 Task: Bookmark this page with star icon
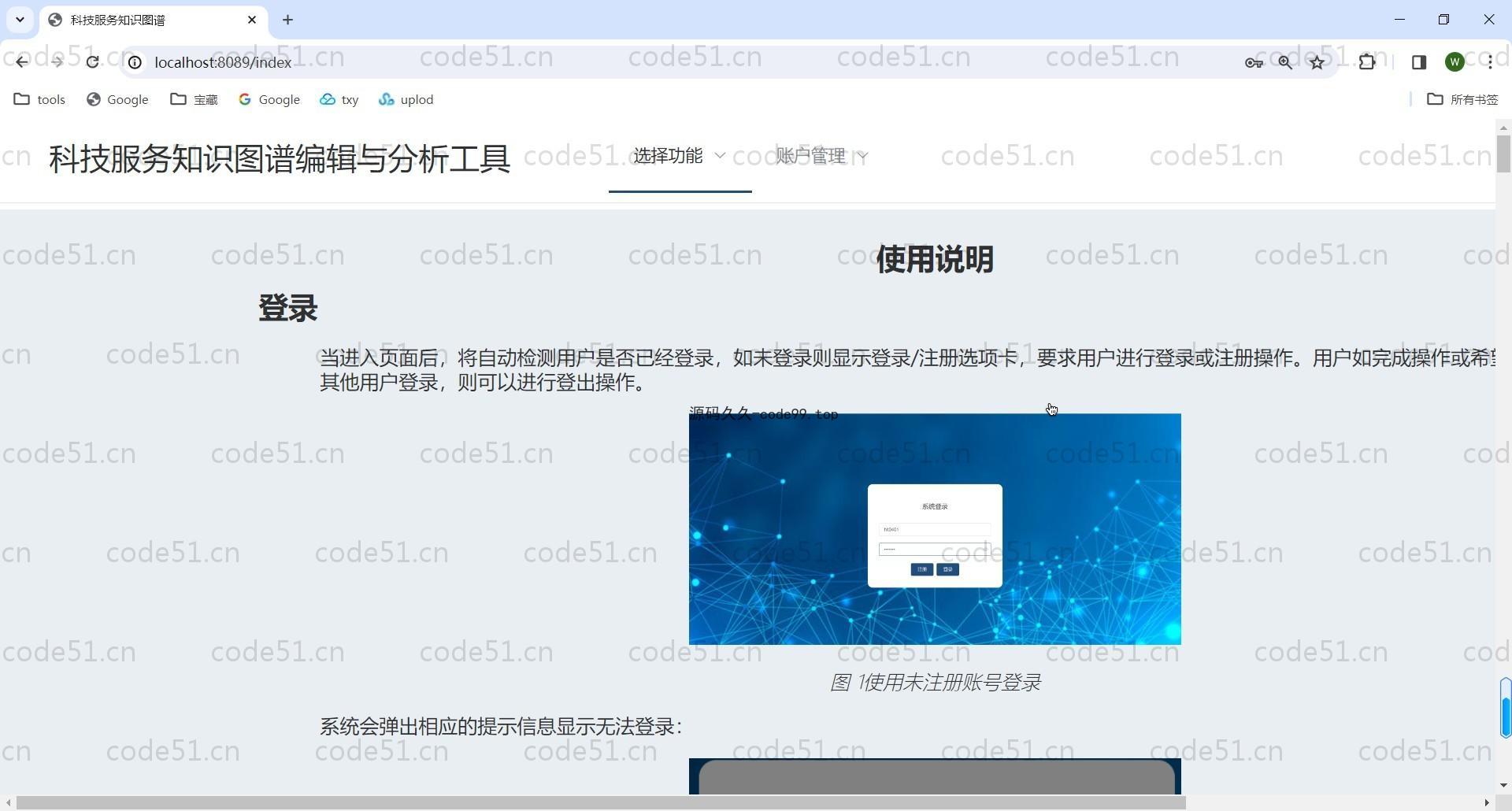coord(1317,62)
